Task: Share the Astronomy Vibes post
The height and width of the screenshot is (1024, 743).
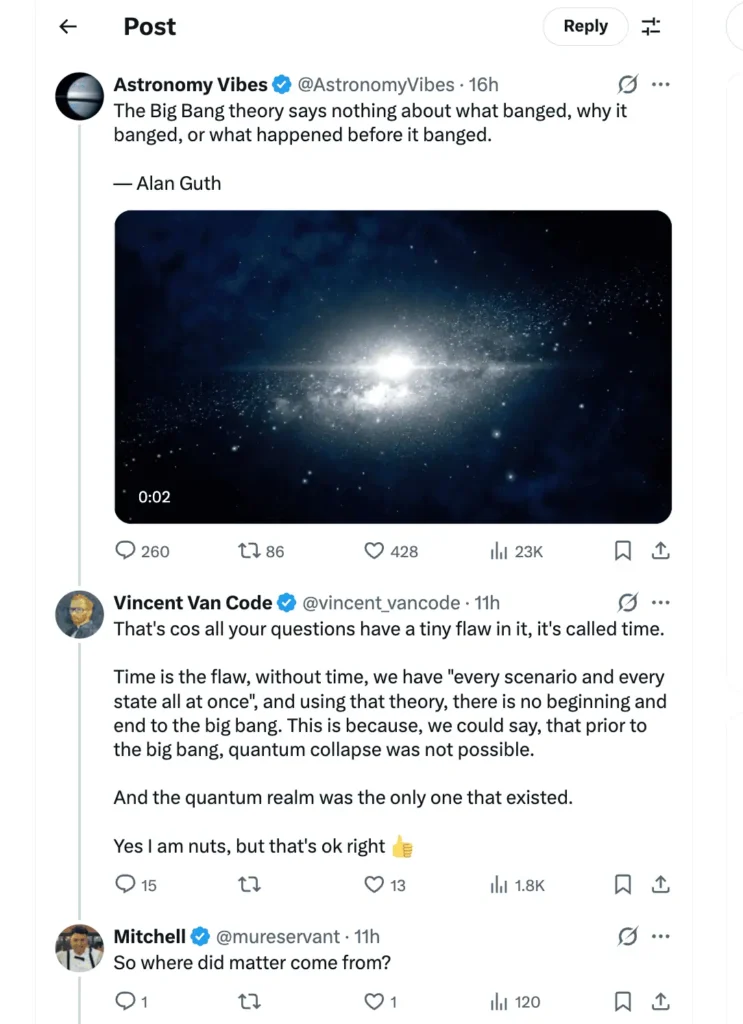Action: 660,551
